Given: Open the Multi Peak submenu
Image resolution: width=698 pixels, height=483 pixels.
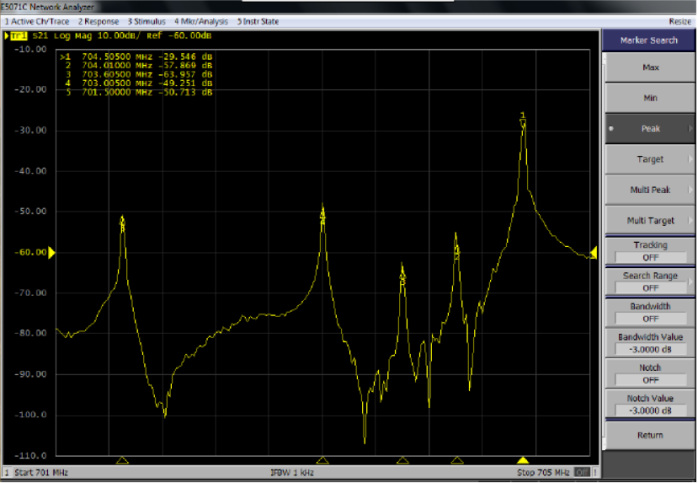Looking at the screenshot, I should [x=650, y=189].
